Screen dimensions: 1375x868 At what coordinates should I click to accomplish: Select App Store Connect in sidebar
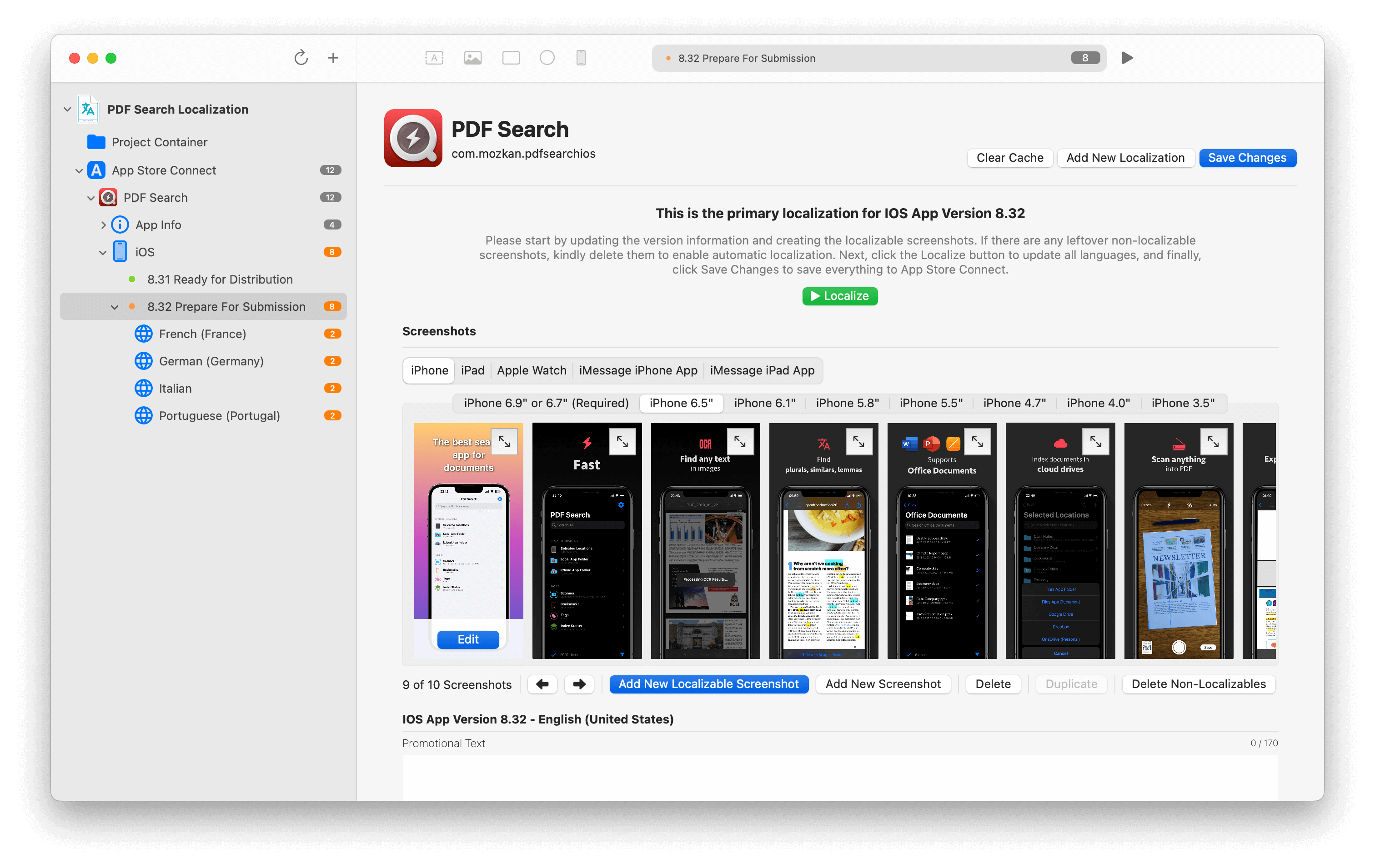pyautogui.click(x=164, y=170)
